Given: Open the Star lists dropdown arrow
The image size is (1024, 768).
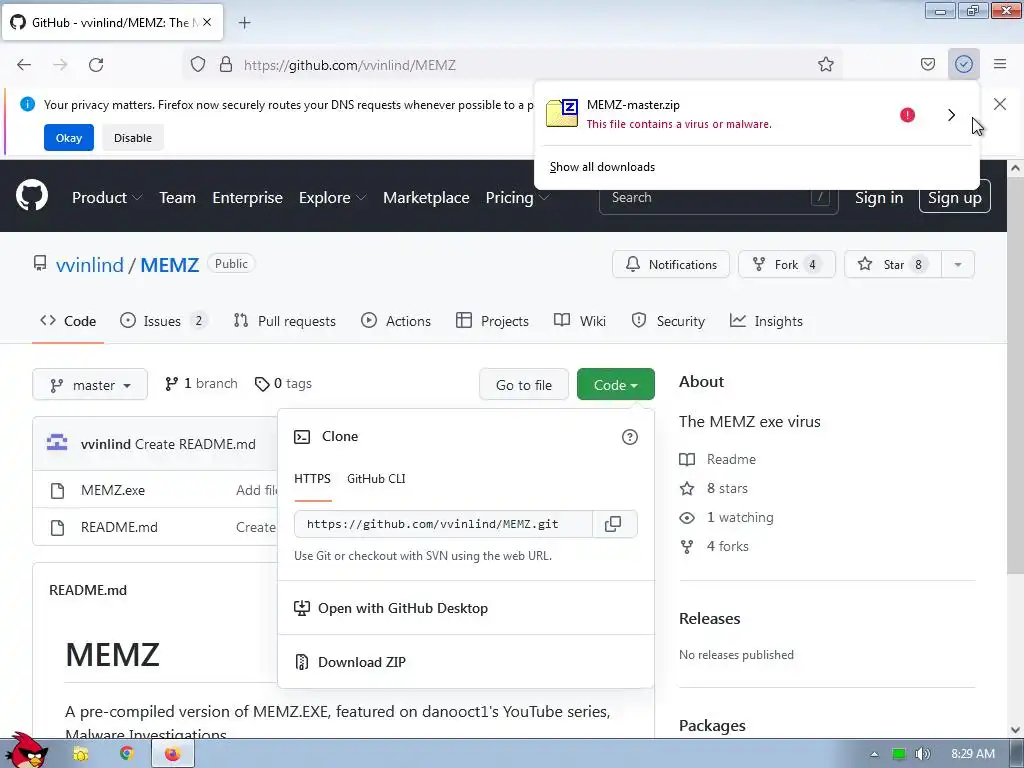Looking at the screenshot, I should (958, 264).
